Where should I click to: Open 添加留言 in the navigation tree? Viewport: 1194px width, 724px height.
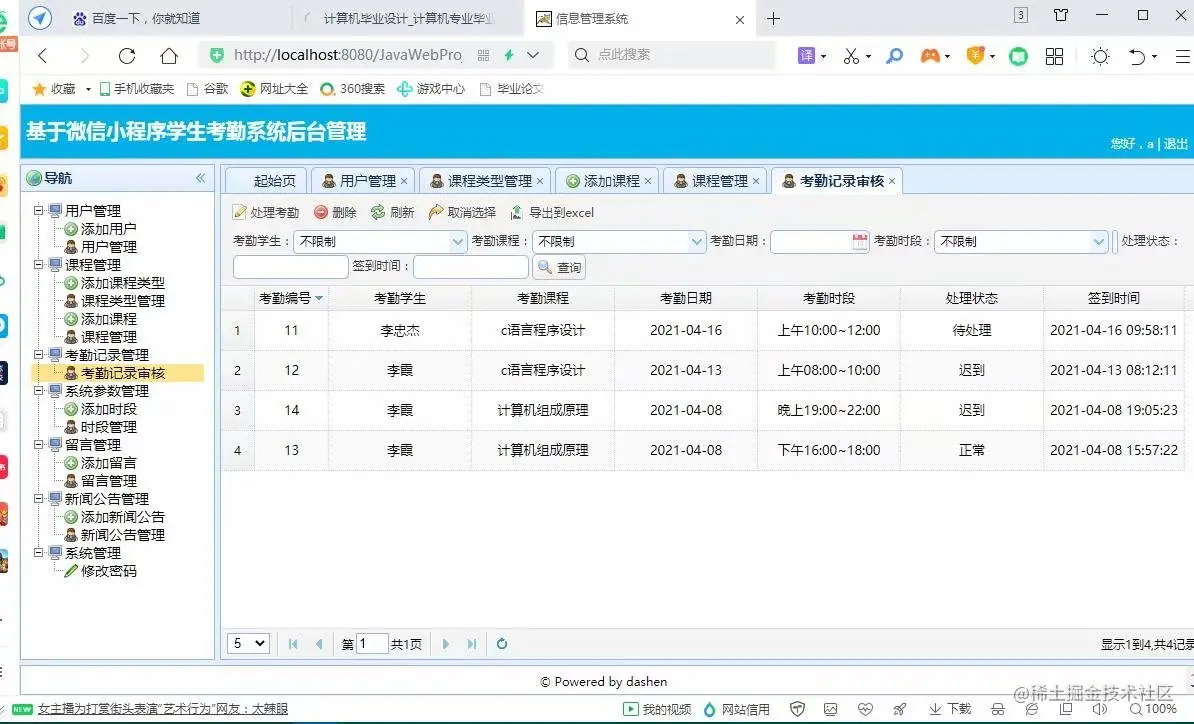(108, 463)
